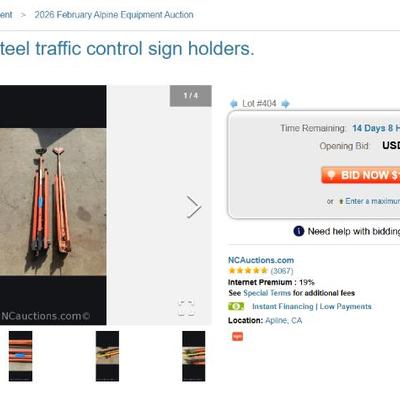This screenshot has height=400, width=400.
Task: Click the red chat badge icon
Action: click(237, 336)
